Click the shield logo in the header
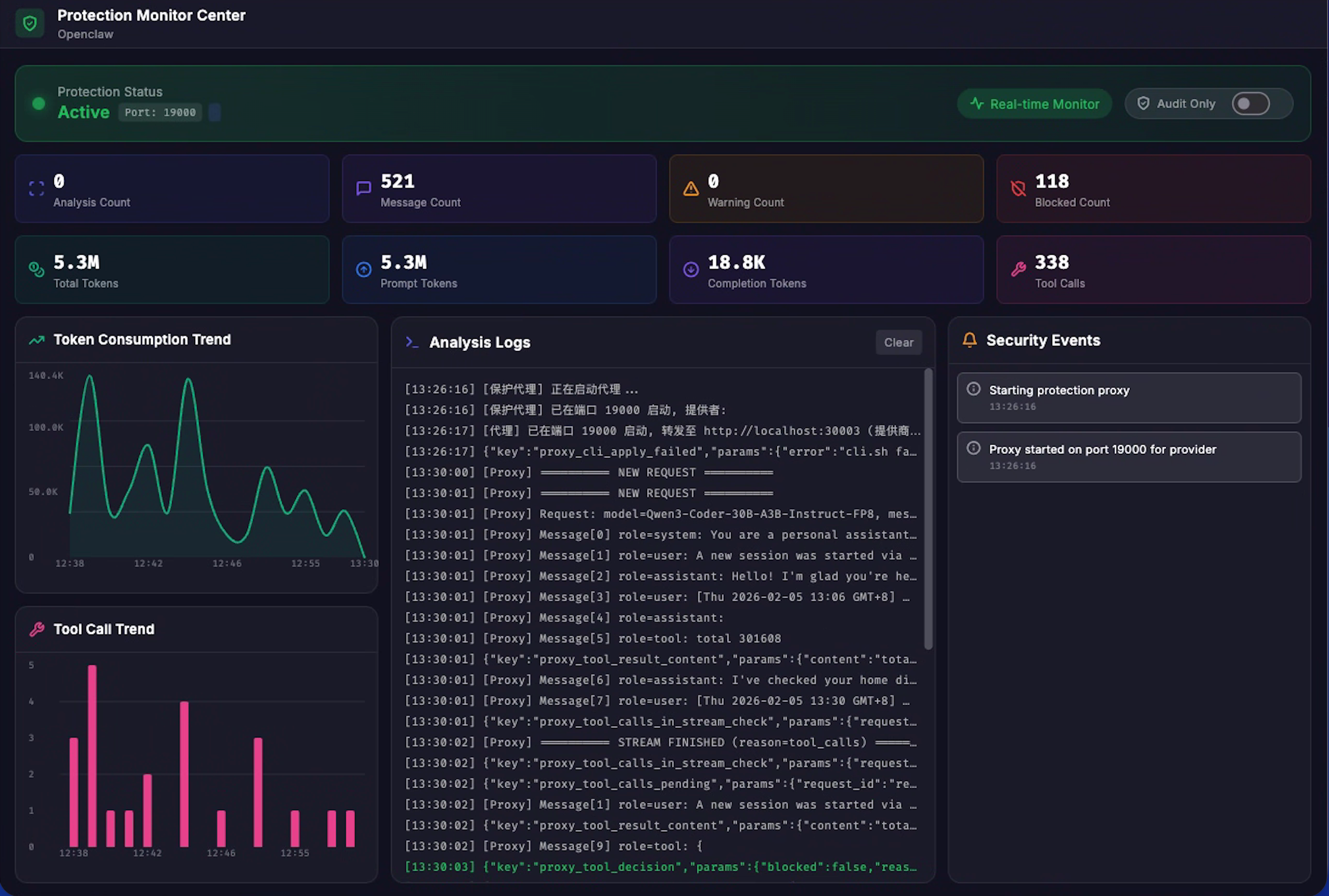The height and width of the screenshot is (896, 1329). [30, 23]
